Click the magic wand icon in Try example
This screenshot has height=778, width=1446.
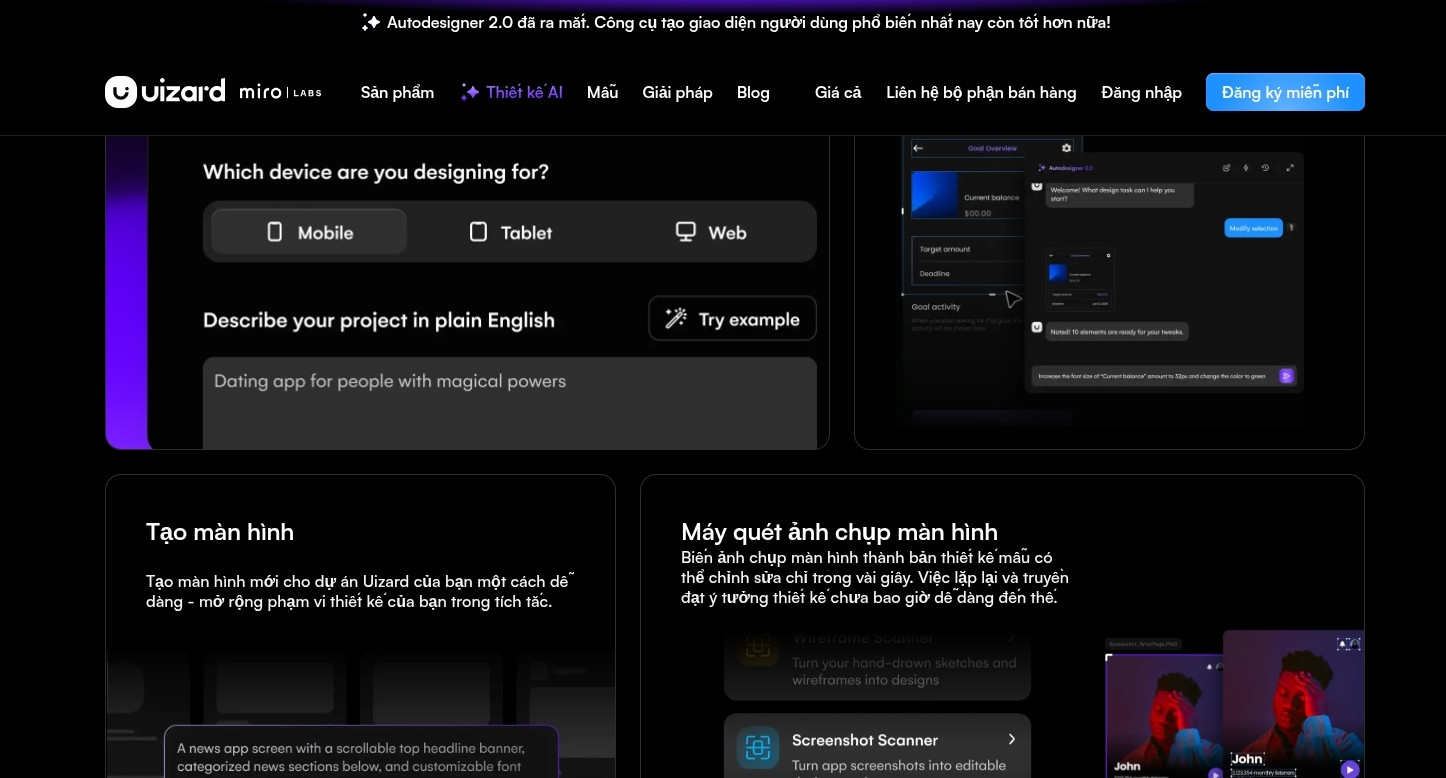tap(676, 319)
